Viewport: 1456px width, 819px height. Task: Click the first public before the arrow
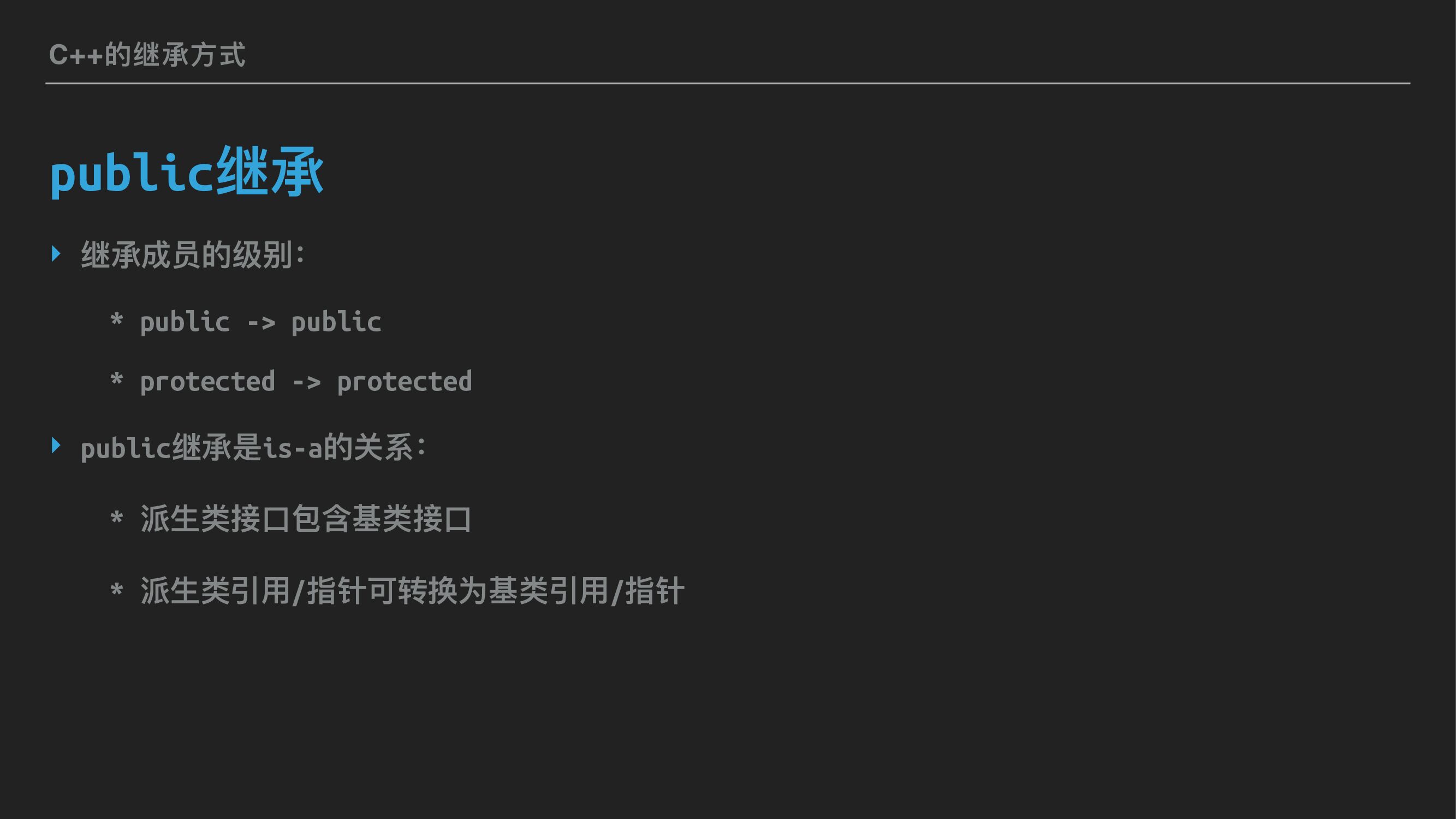(x=185, y=323)
